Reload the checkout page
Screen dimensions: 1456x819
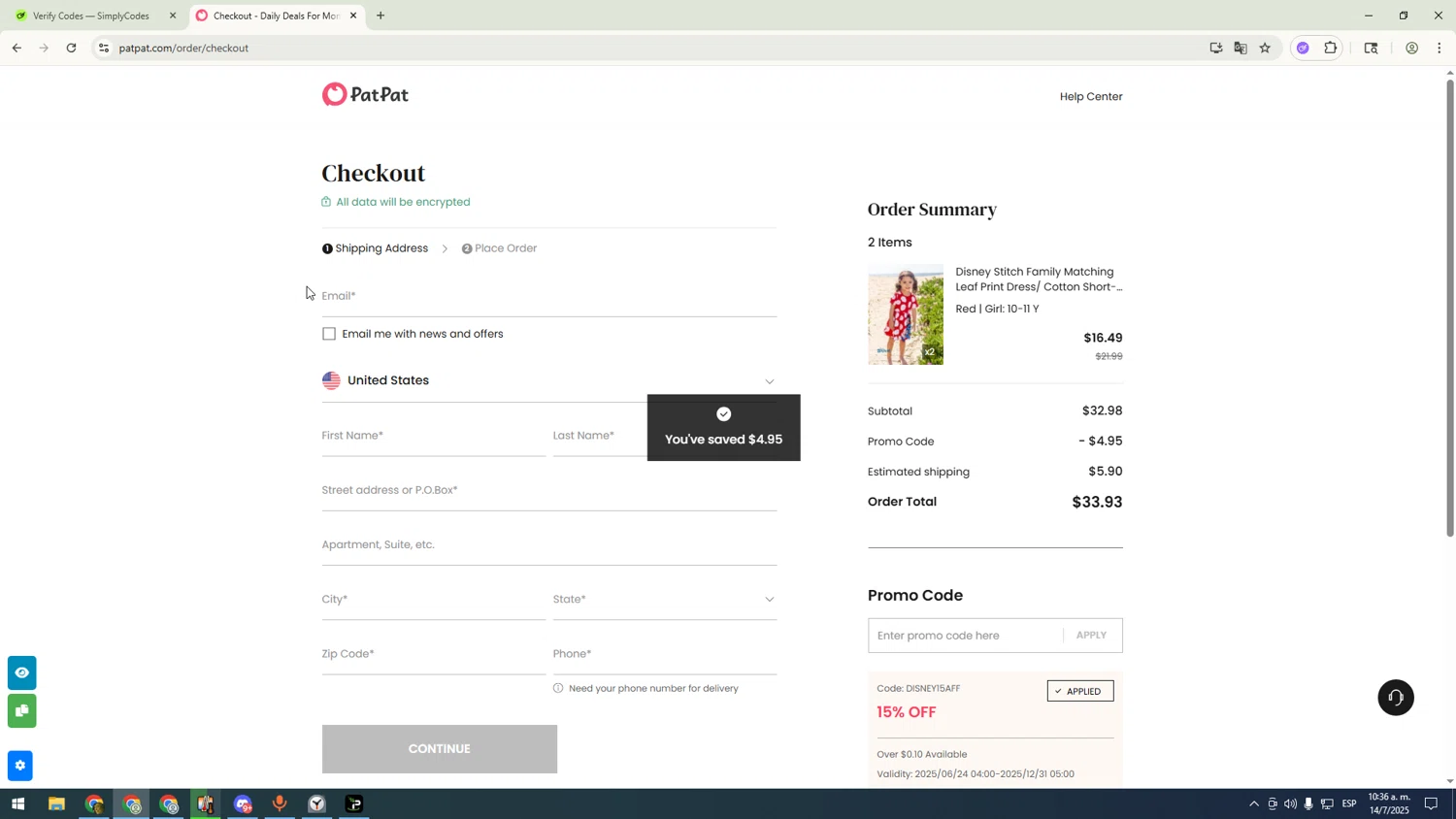(x=71, y=48)
